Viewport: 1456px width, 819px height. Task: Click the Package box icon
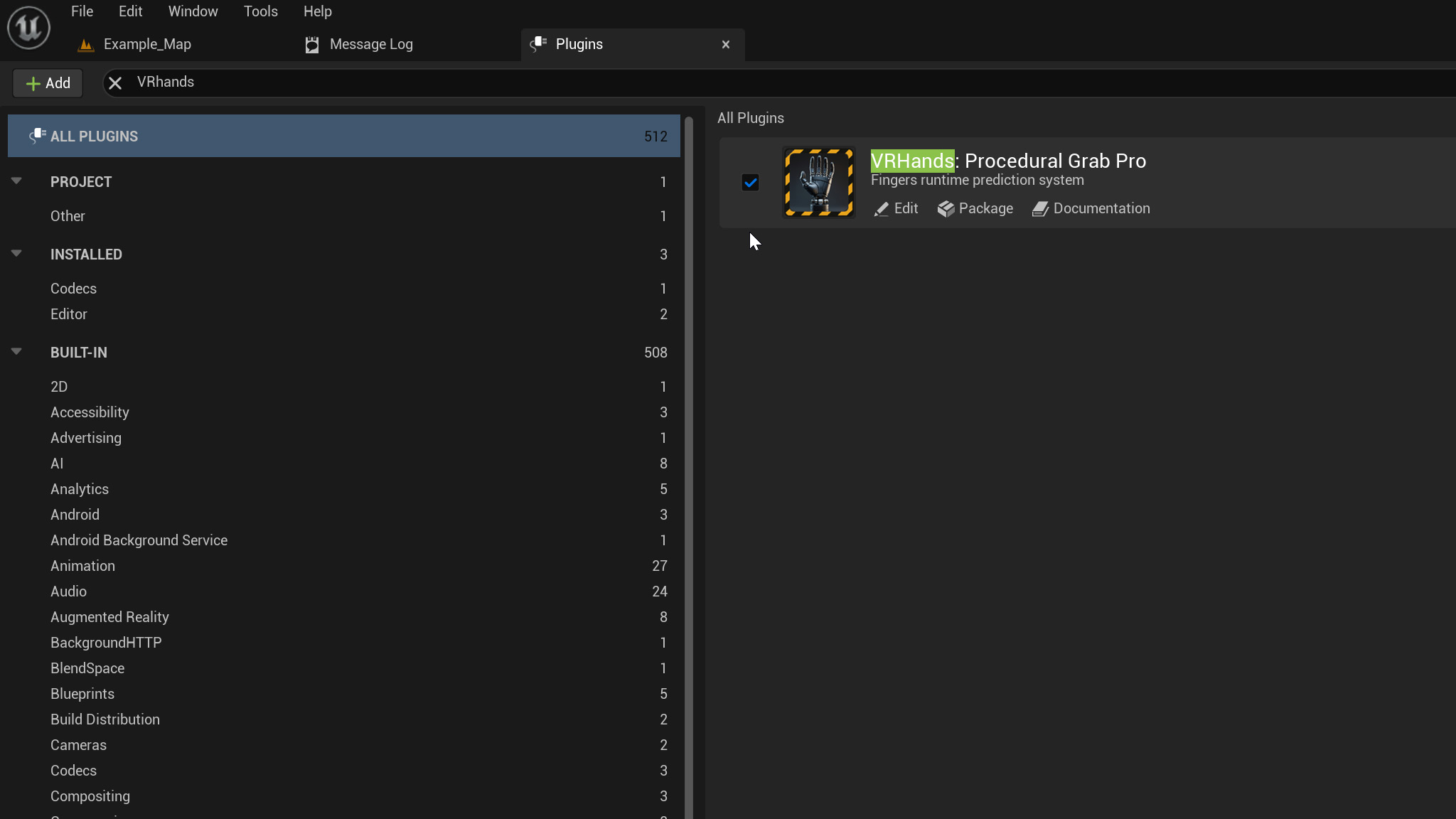tap(946, 209)
